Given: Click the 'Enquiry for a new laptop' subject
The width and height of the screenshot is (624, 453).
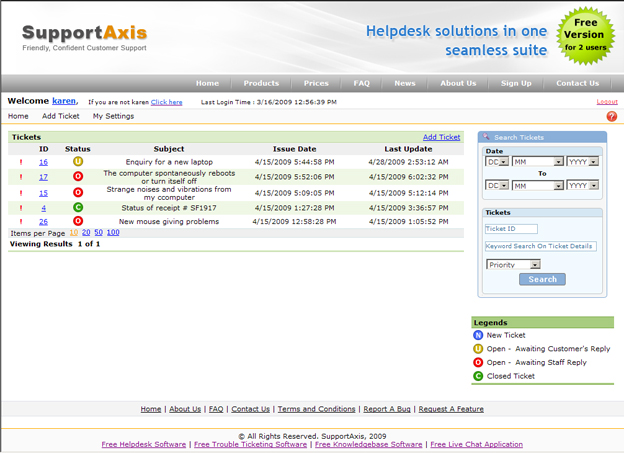Looking at the screenshot, I should pos(169,162).
